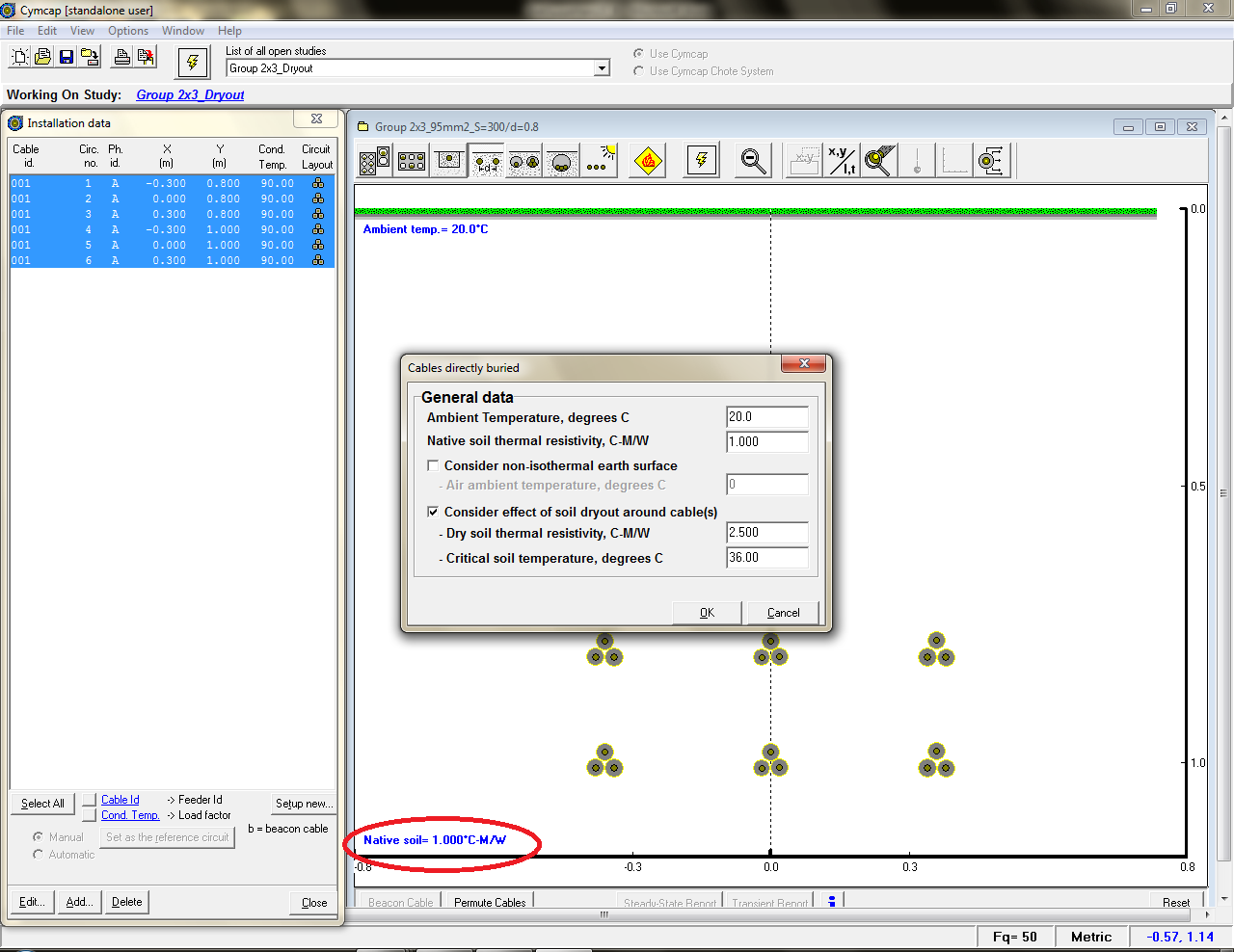1234x952 pixels.
Task: Click Critical soil temperature field
Action: (x=767, y=558)
